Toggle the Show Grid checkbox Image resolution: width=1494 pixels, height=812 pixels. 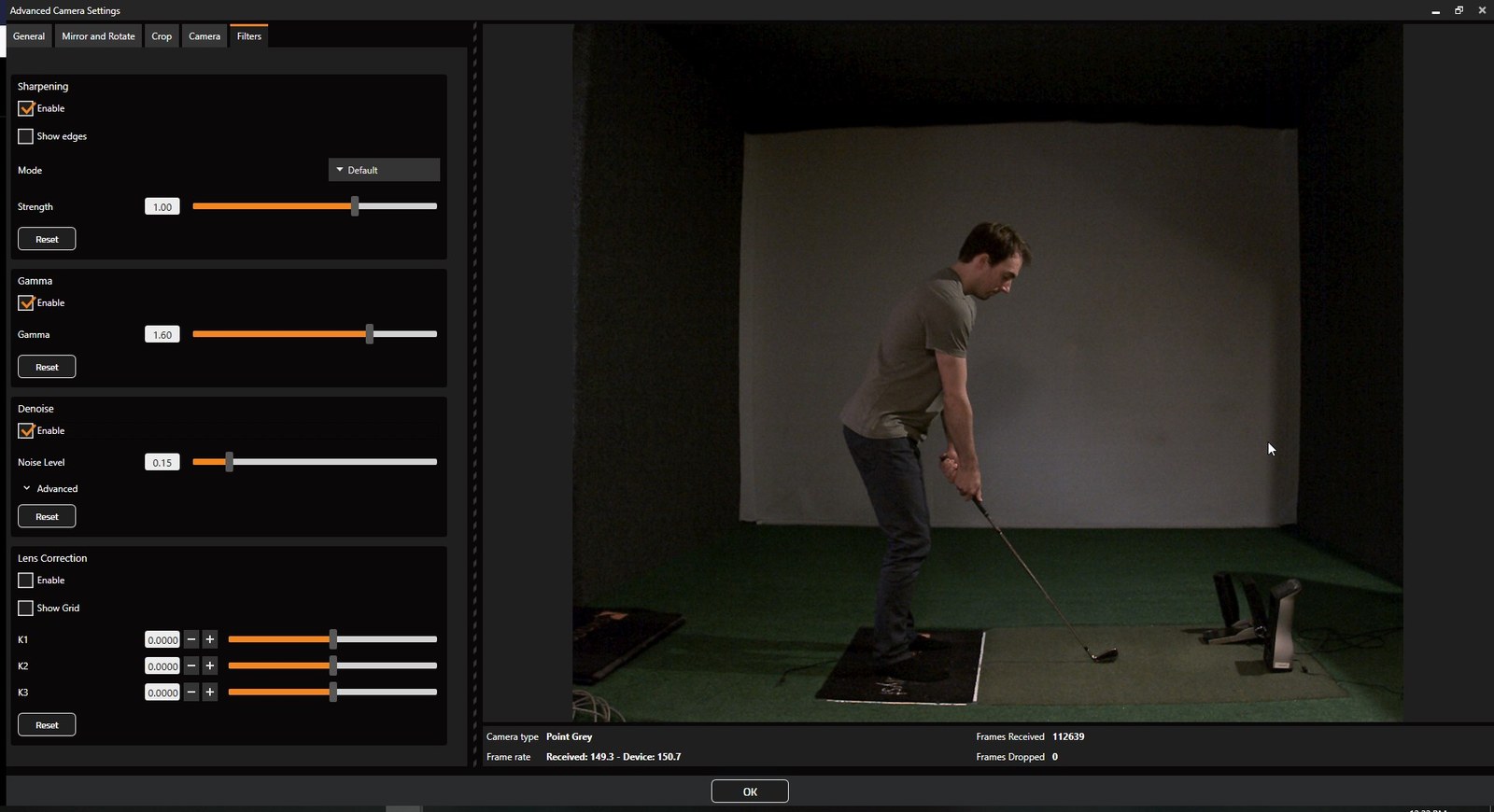(x=26, y=608)
